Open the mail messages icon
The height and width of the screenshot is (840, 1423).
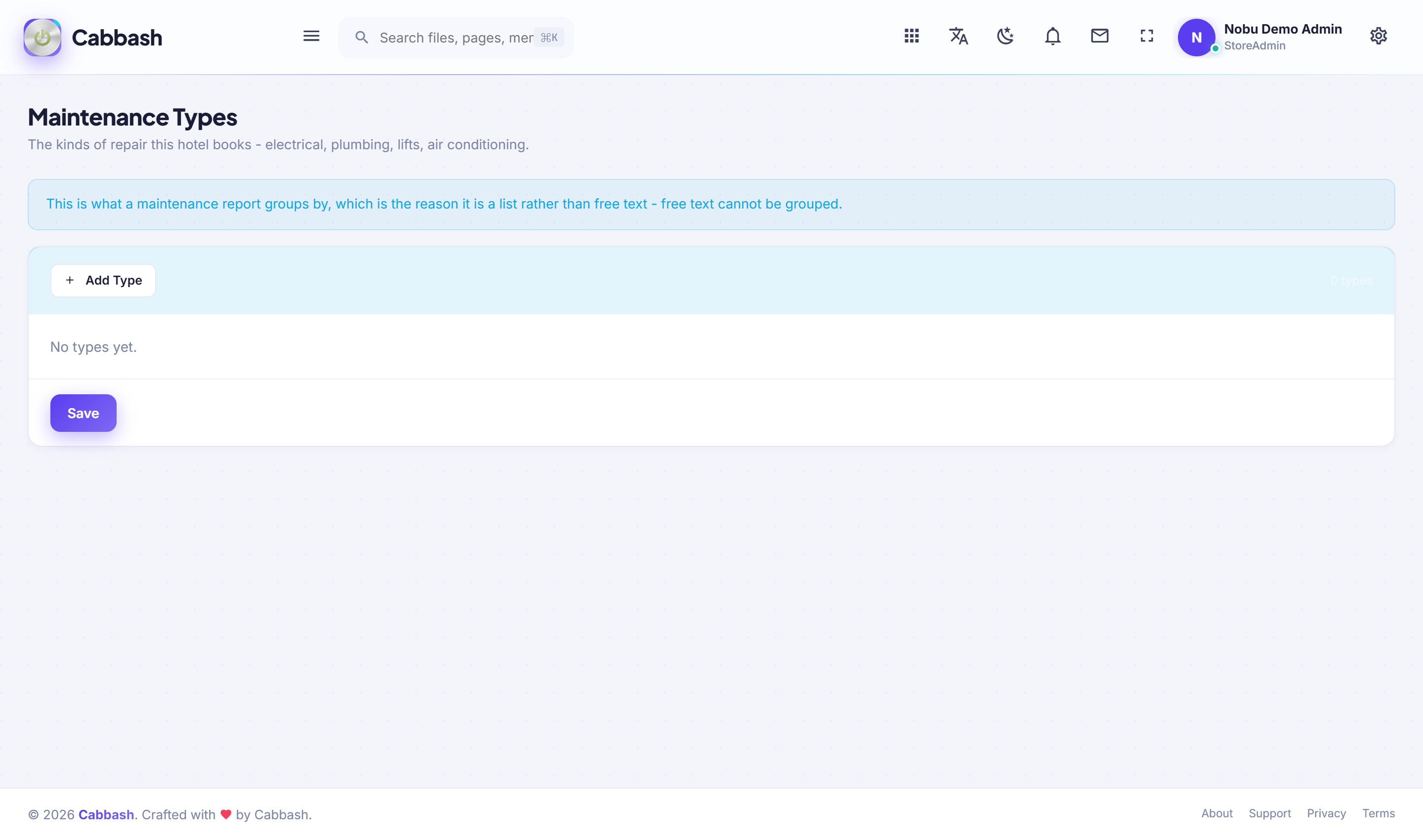tap(1099, 36)
